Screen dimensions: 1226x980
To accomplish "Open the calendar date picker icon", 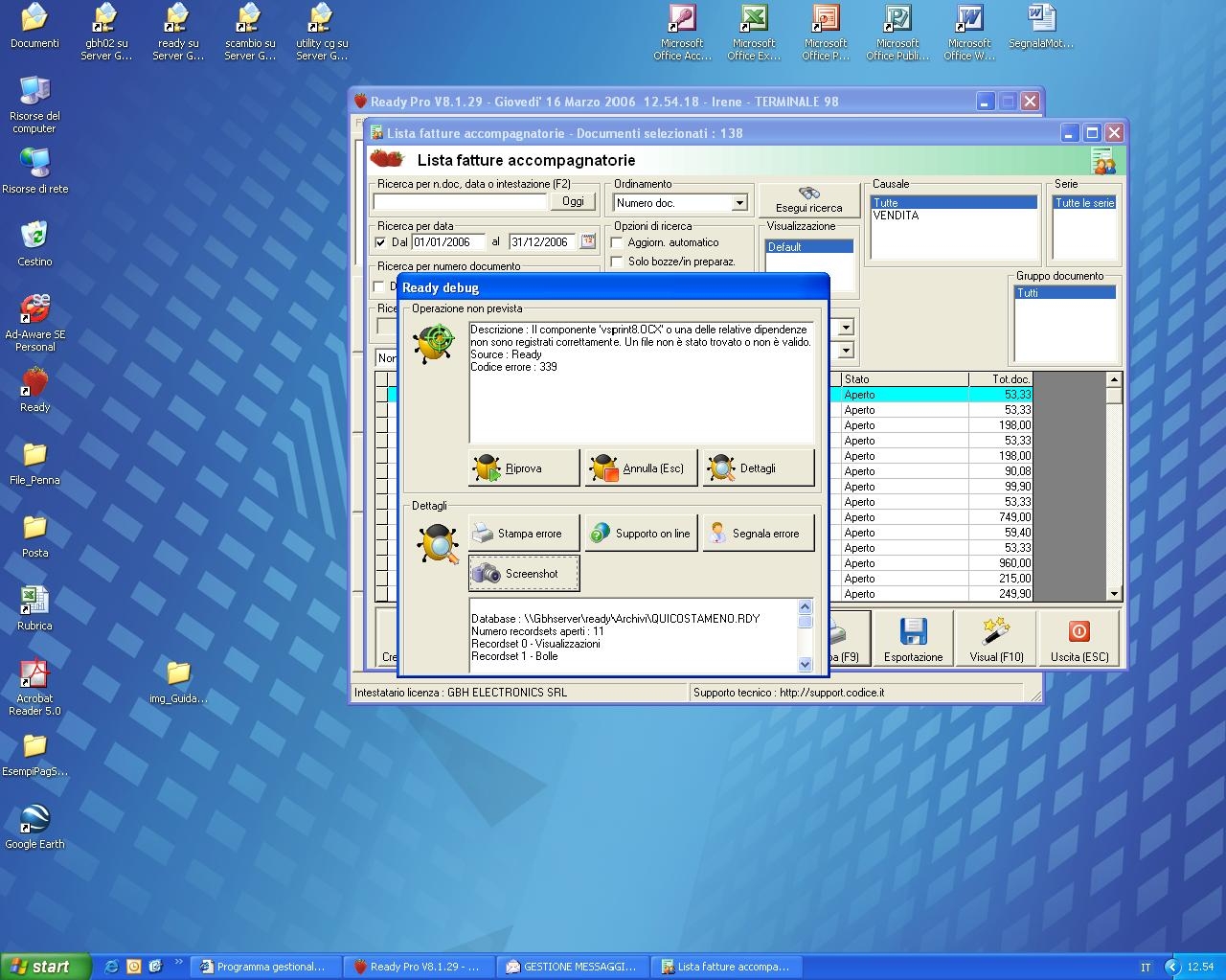I will 588,241.
